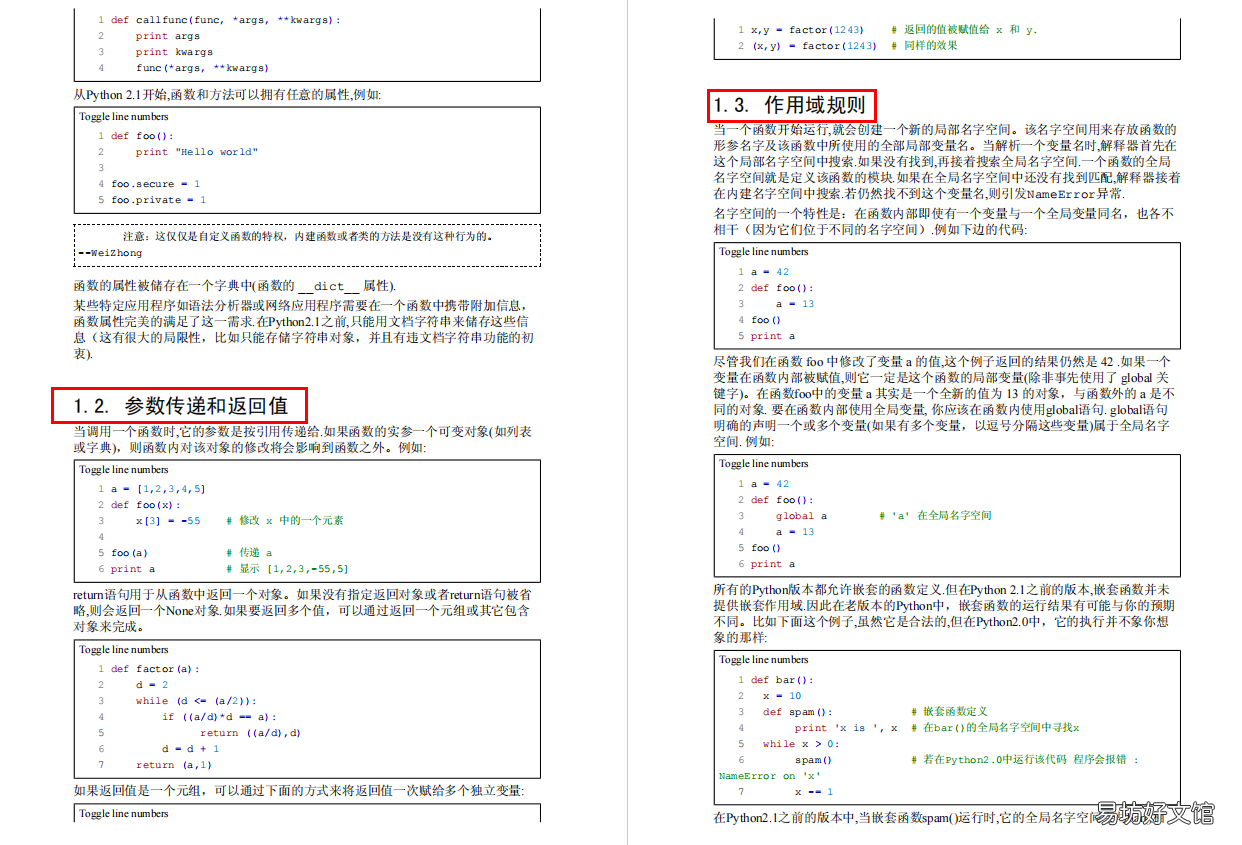Select code line if ((a/d)*d == a):
The image size is (1242, 845).
(x=219, y=717)
